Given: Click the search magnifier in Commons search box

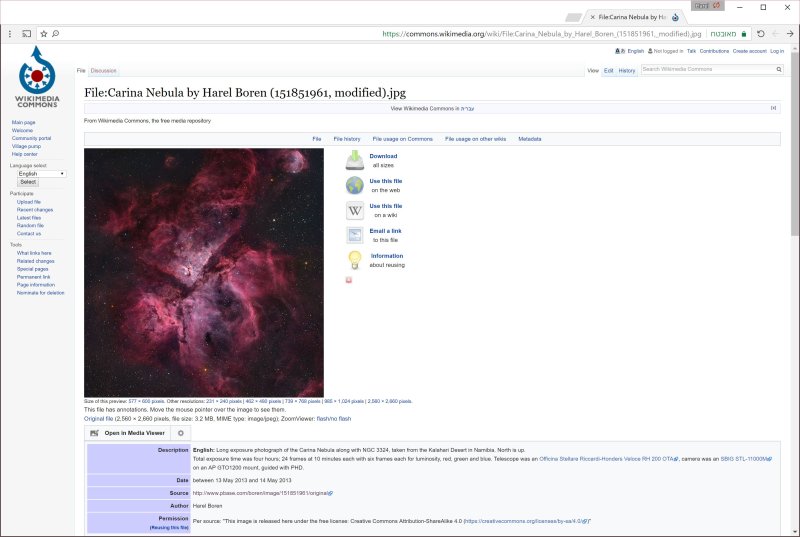Looking at the screenshot, I should [x=779, y=69].
